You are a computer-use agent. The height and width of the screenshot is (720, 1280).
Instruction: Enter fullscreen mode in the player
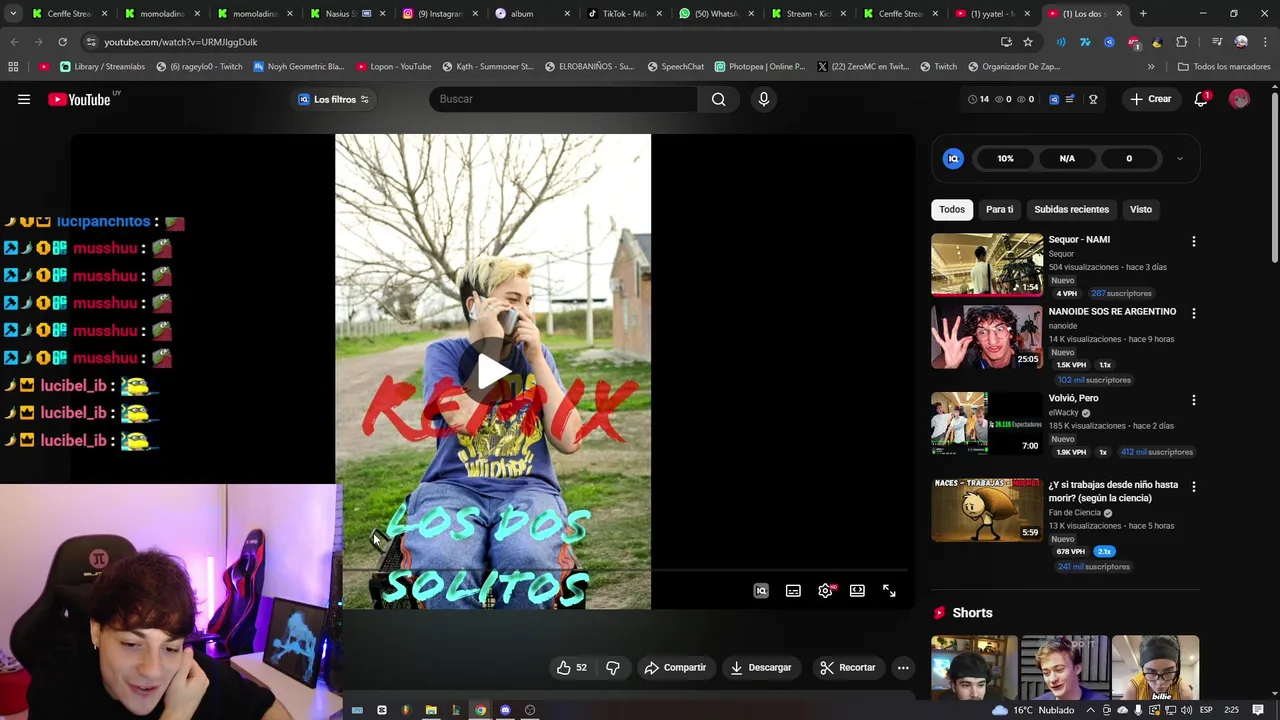click(889, 591)
